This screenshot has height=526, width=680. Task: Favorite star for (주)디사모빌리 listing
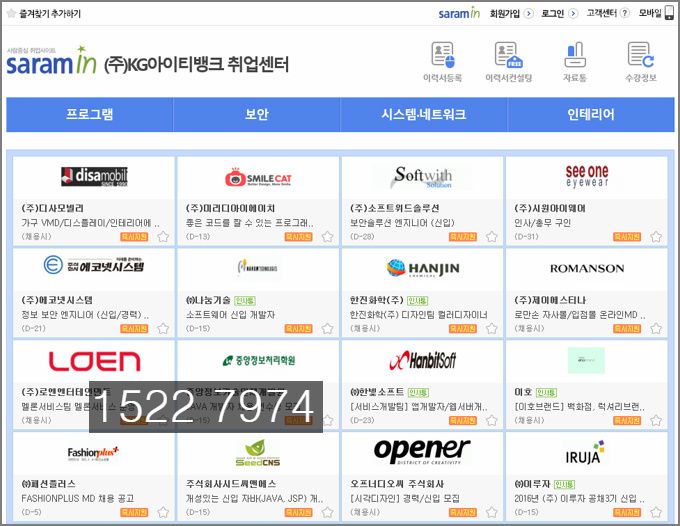163,237
